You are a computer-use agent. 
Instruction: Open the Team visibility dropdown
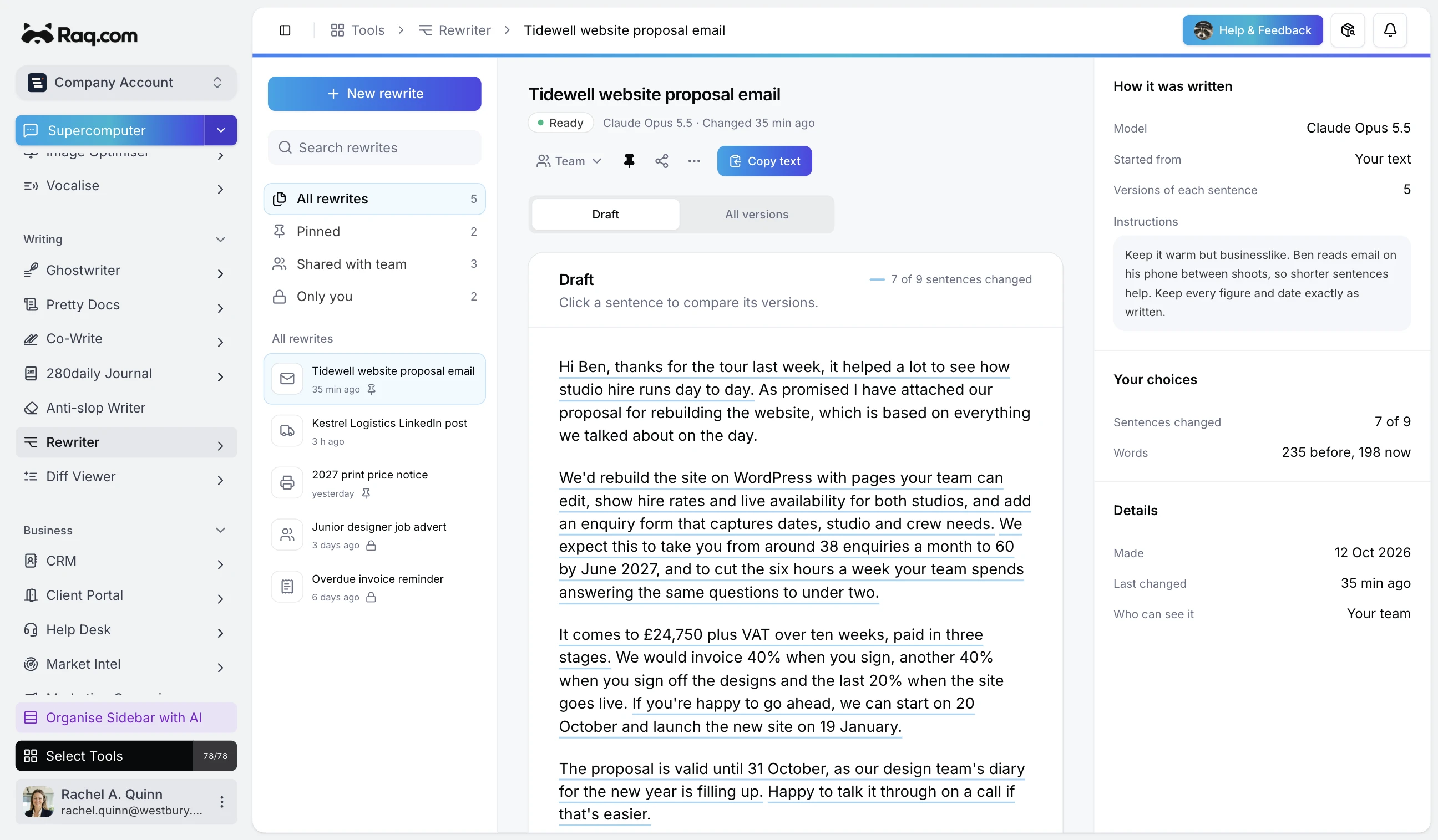coord(569,161)
